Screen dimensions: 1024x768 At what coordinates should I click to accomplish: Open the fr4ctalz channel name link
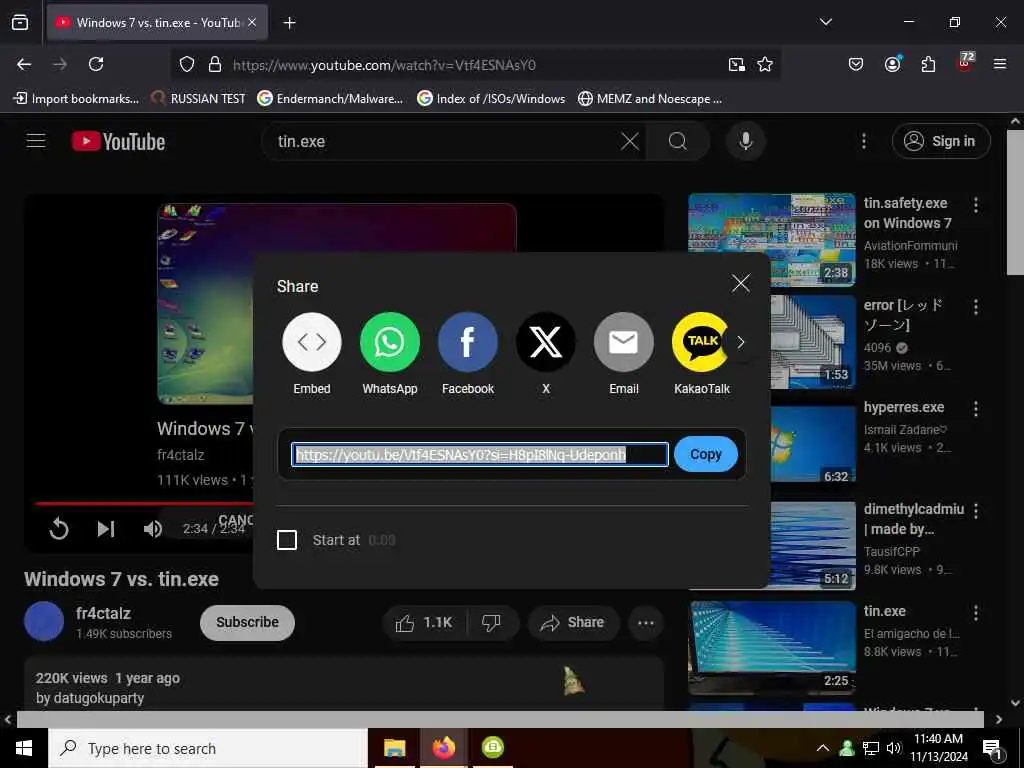point(103,613)
